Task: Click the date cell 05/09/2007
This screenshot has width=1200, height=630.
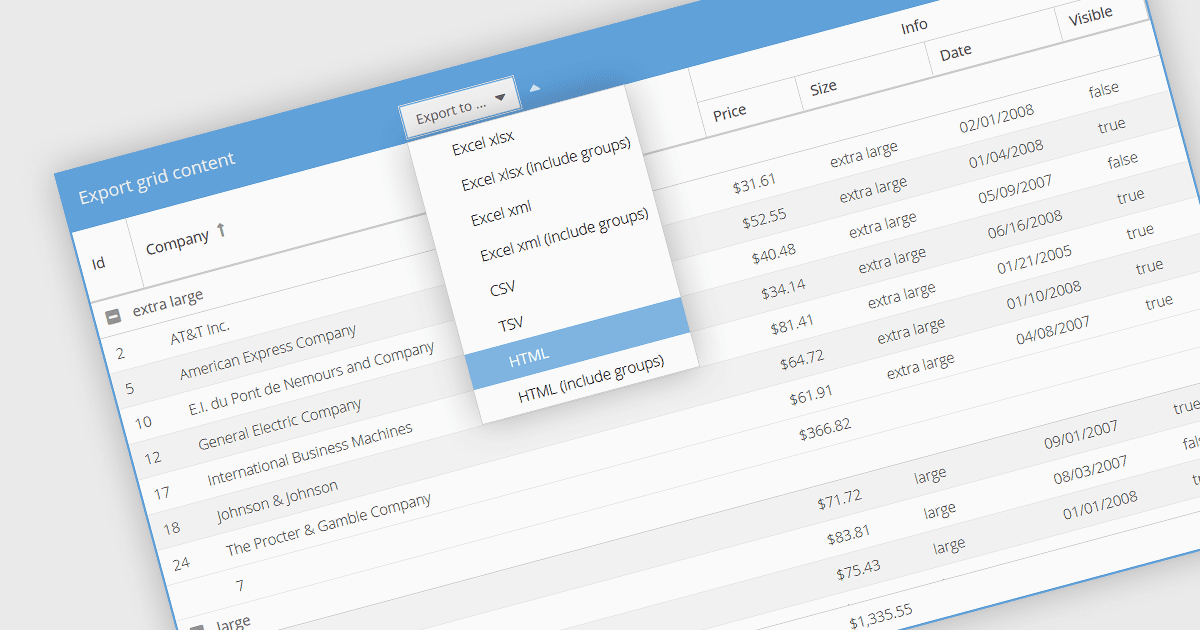Action: click(1016, 189)
